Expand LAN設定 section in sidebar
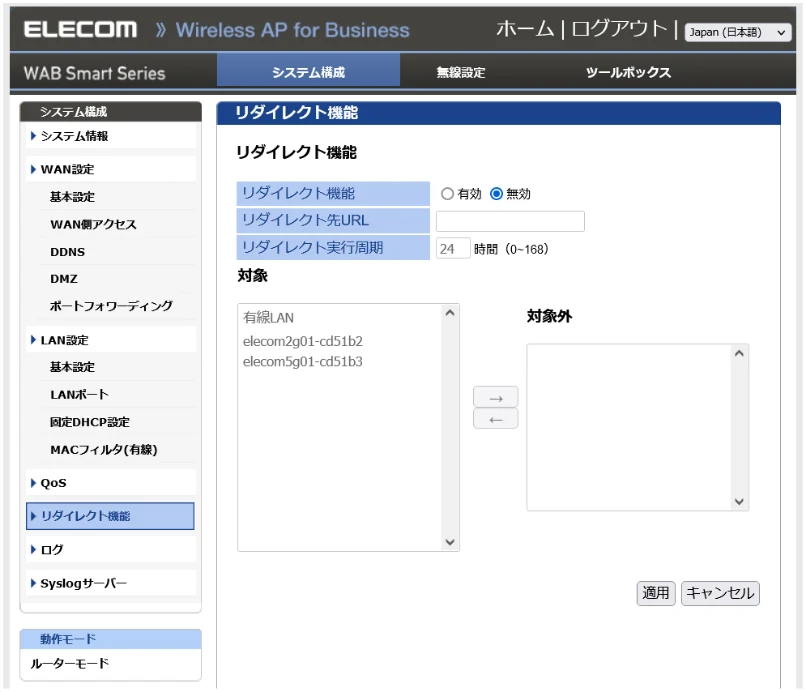Screen dimensions: 806x692 click(x=111, y=340)
